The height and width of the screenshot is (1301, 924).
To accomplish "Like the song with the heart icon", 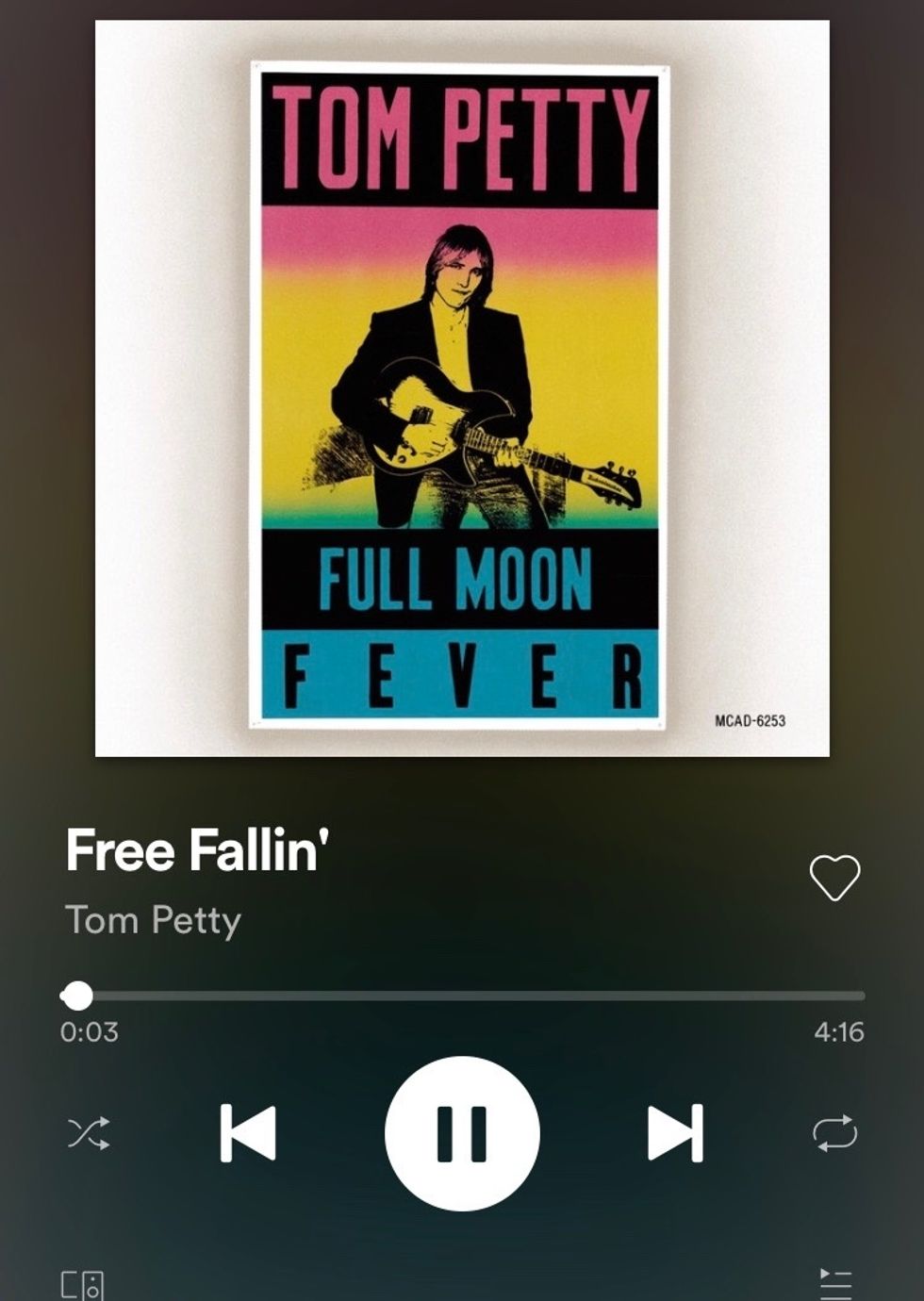I will [x=835, y=878].
